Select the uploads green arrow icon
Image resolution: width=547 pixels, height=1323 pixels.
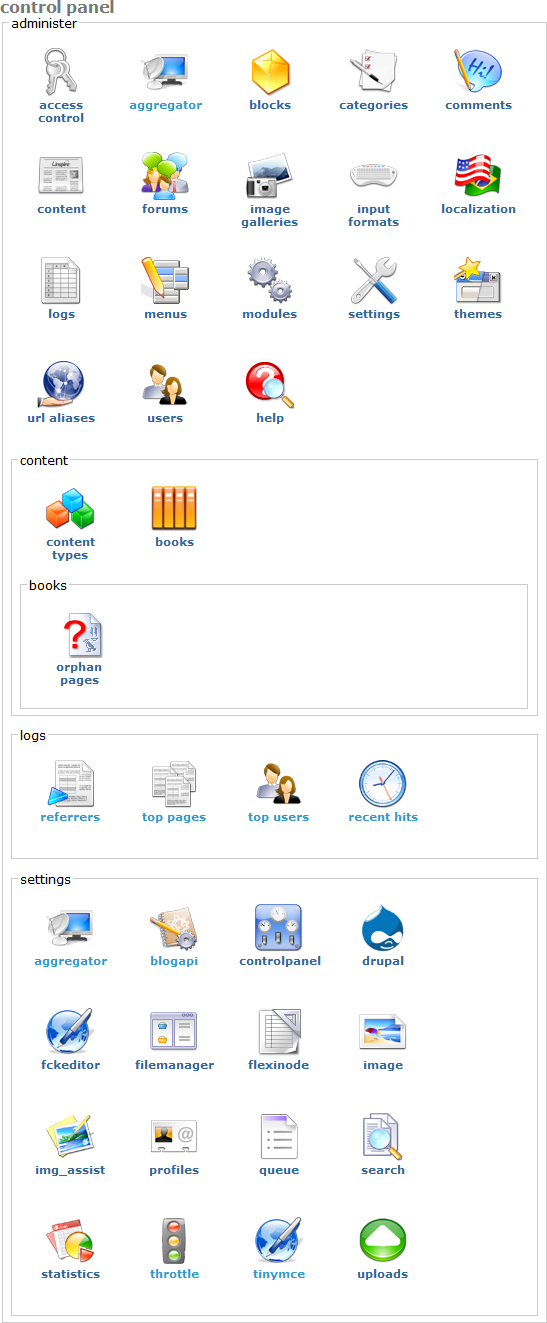(383, 1241)
